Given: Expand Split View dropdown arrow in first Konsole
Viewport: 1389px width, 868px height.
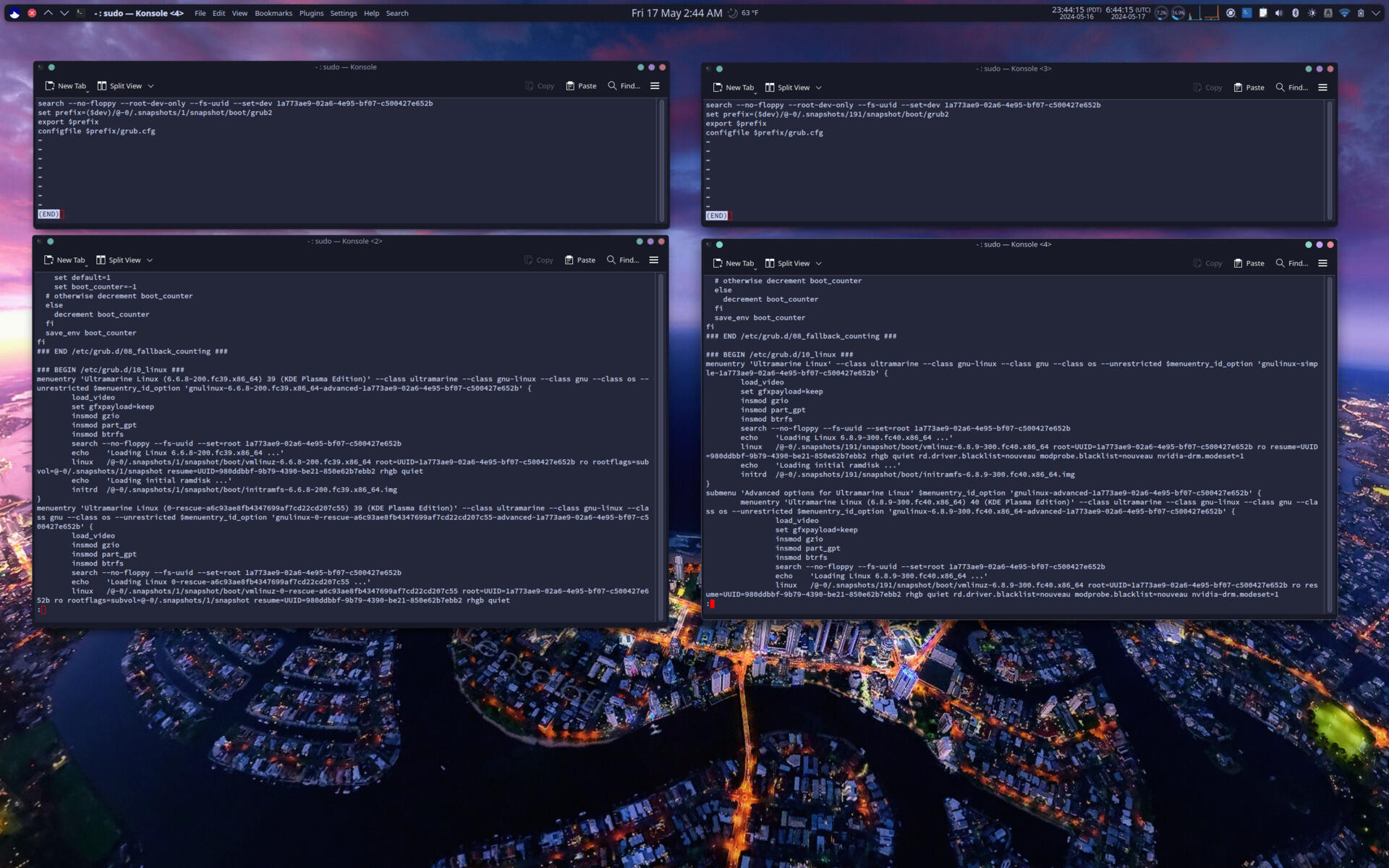Looking at the screenshot, I should coord(150,86).
